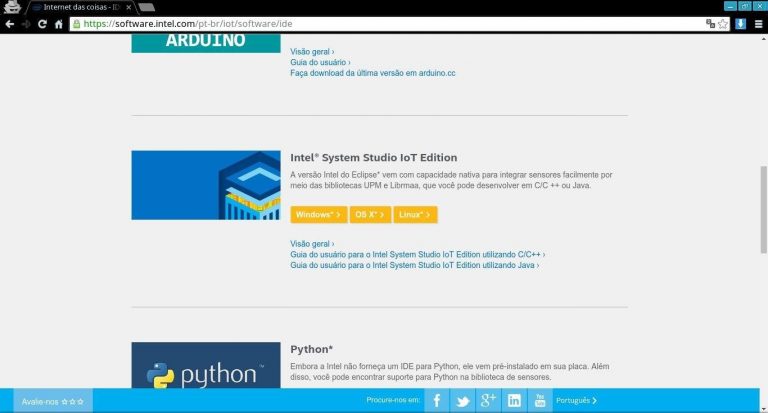This screenshot has height=413, width=768.
Task: Click the Linux* download button
Action: click(x=415, y=215)
